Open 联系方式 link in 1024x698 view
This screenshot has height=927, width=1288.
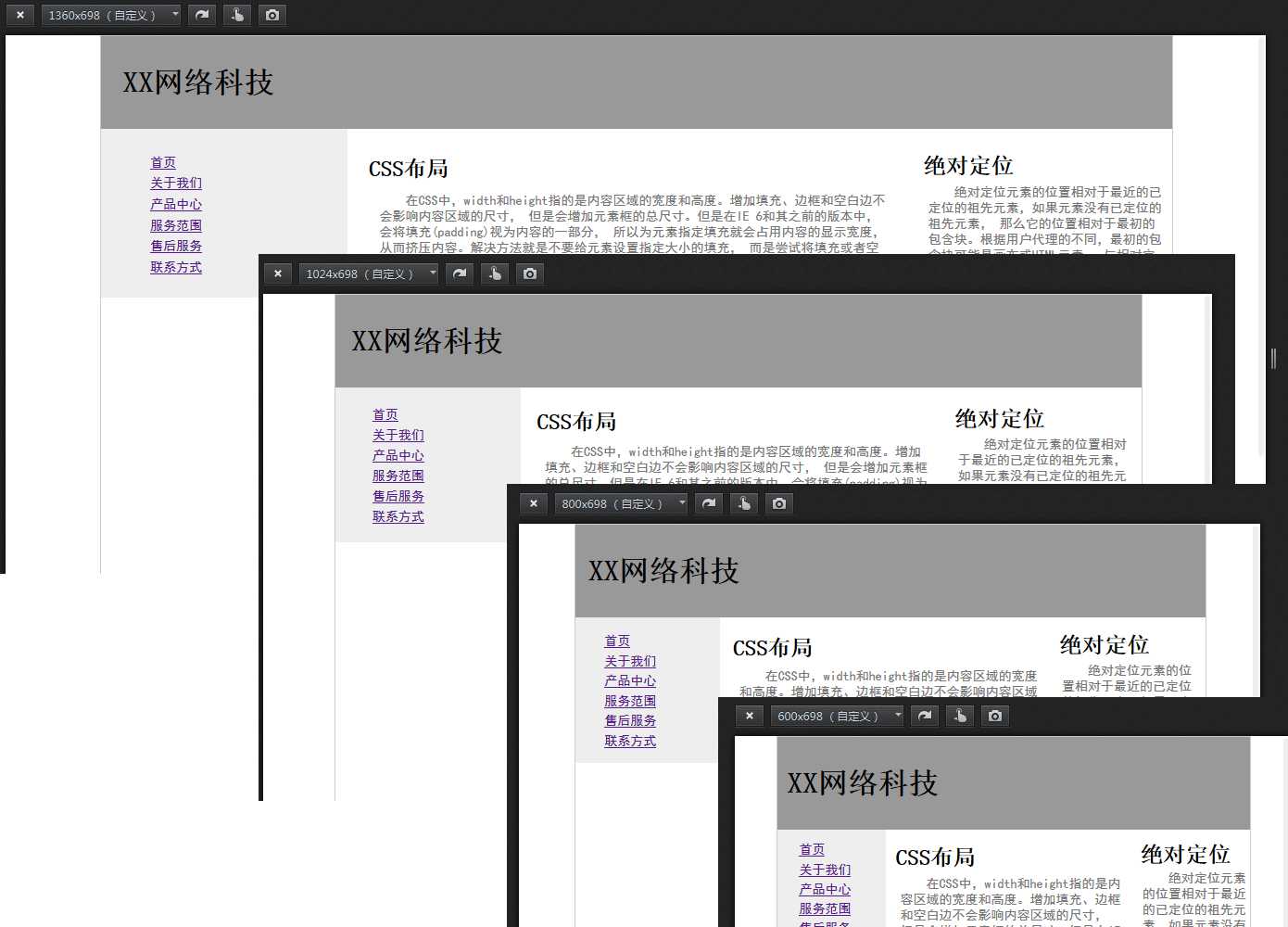398,516
